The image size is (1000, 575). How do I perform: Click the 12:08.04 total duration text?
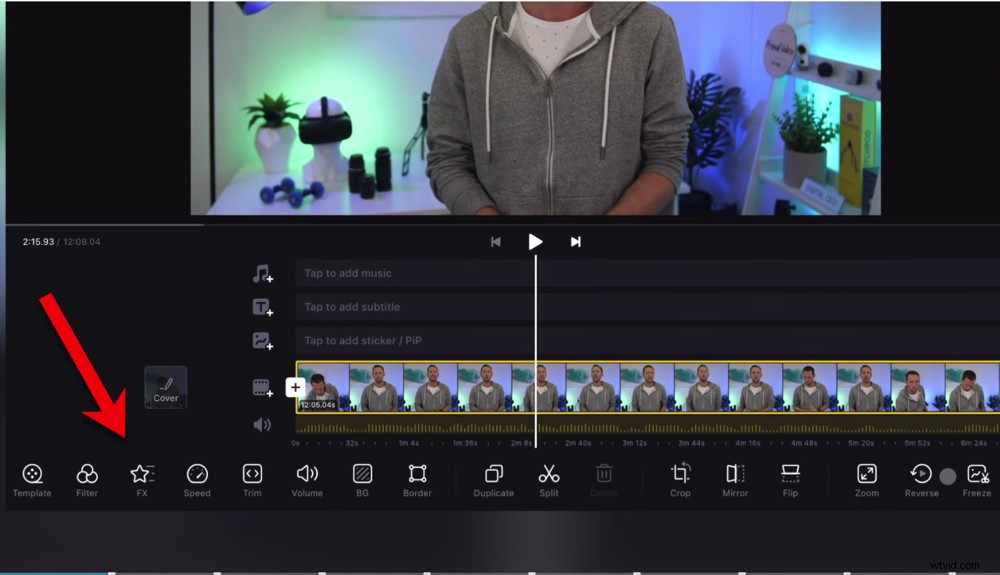coord(82,242)
